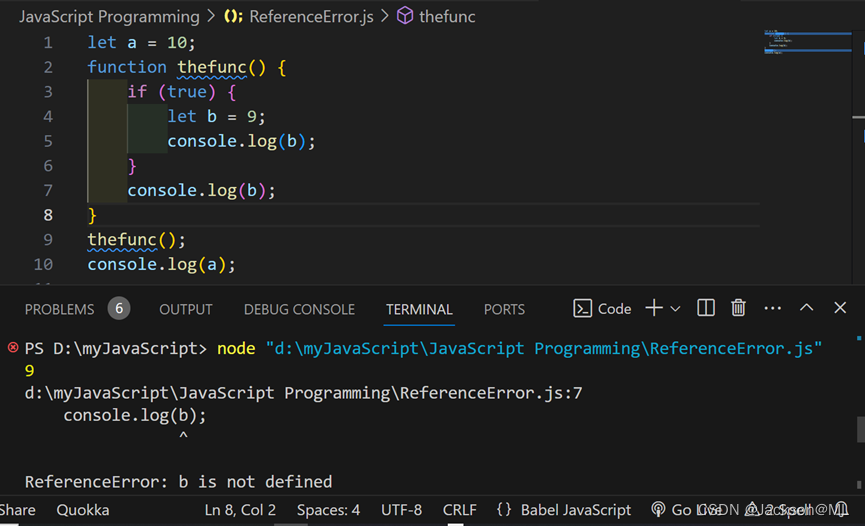The width and height of the screenshot is (865, 526).
Task: Toggle Go Live server in status bar
Action: [x=686, y=510]
